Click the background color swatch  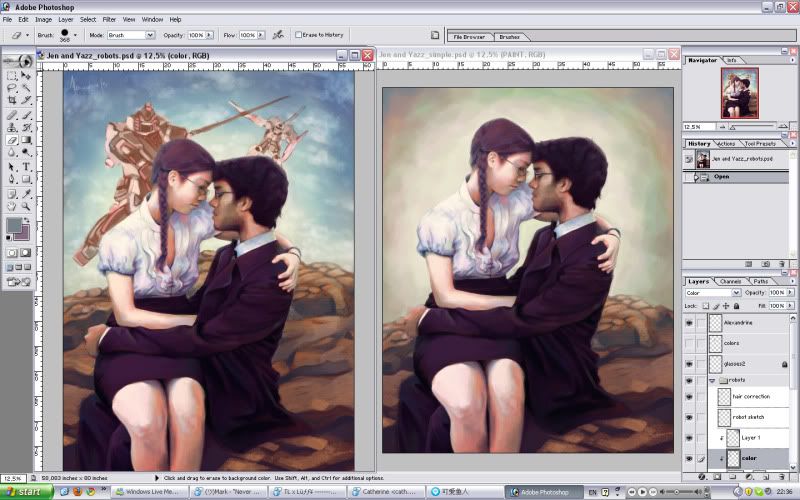point(26,235)
